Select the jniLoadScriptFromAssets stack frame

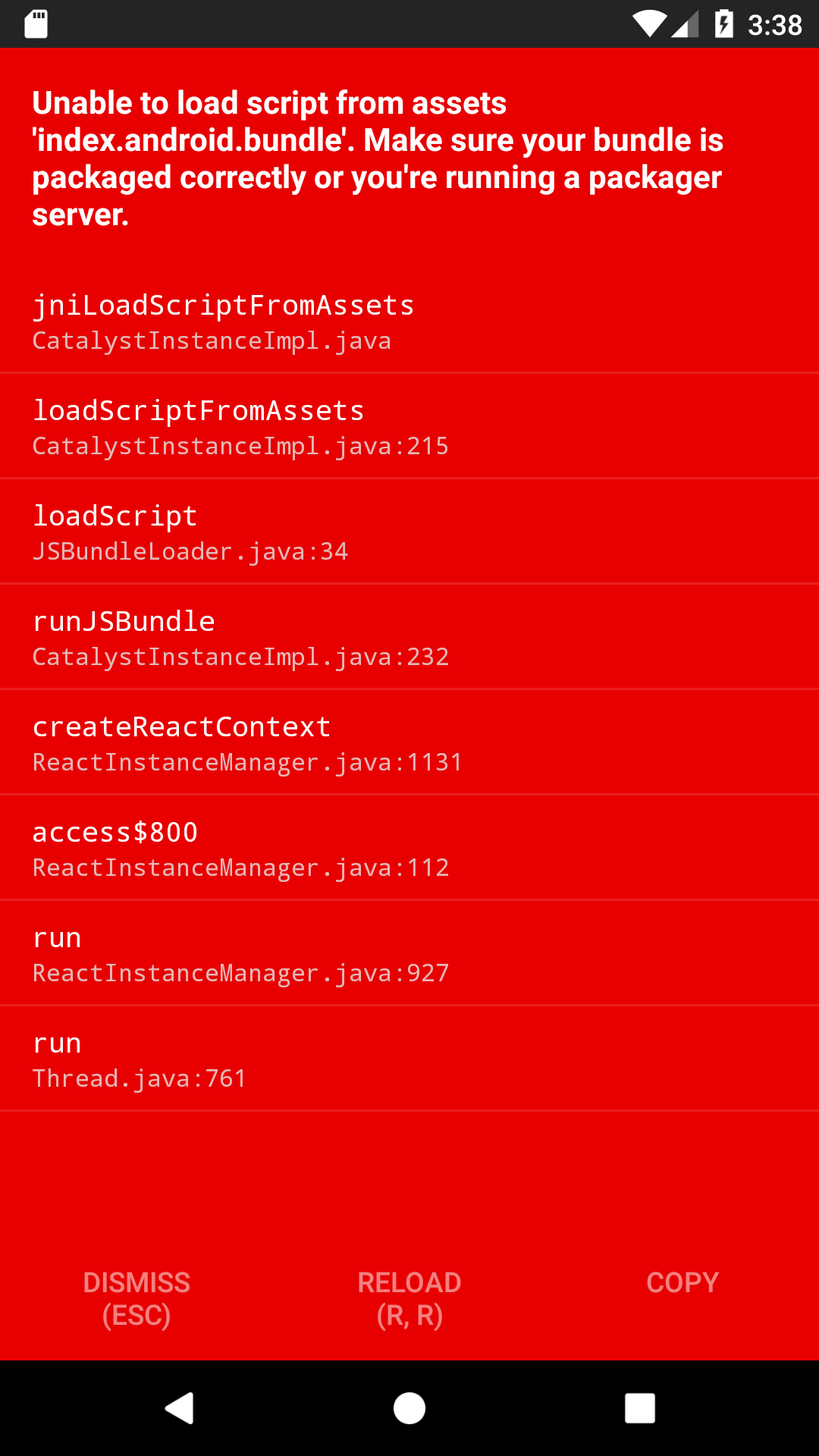[409, 322]
